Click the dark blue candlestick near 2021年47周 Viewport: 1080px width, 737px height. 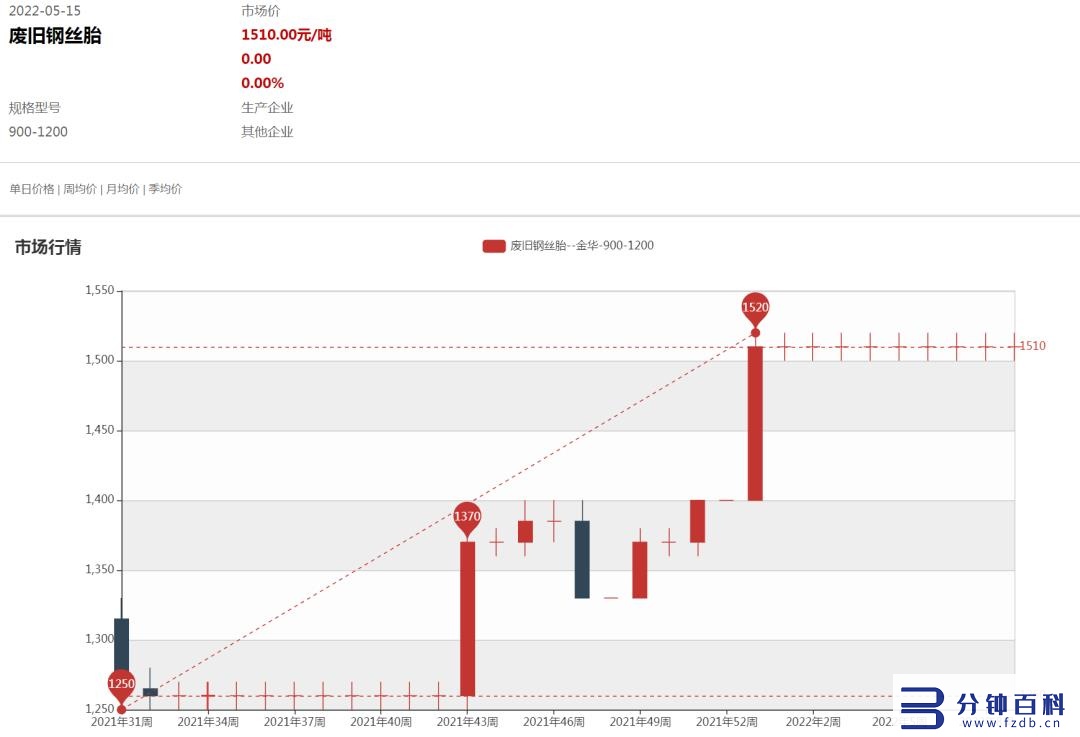tap(582, 559)
